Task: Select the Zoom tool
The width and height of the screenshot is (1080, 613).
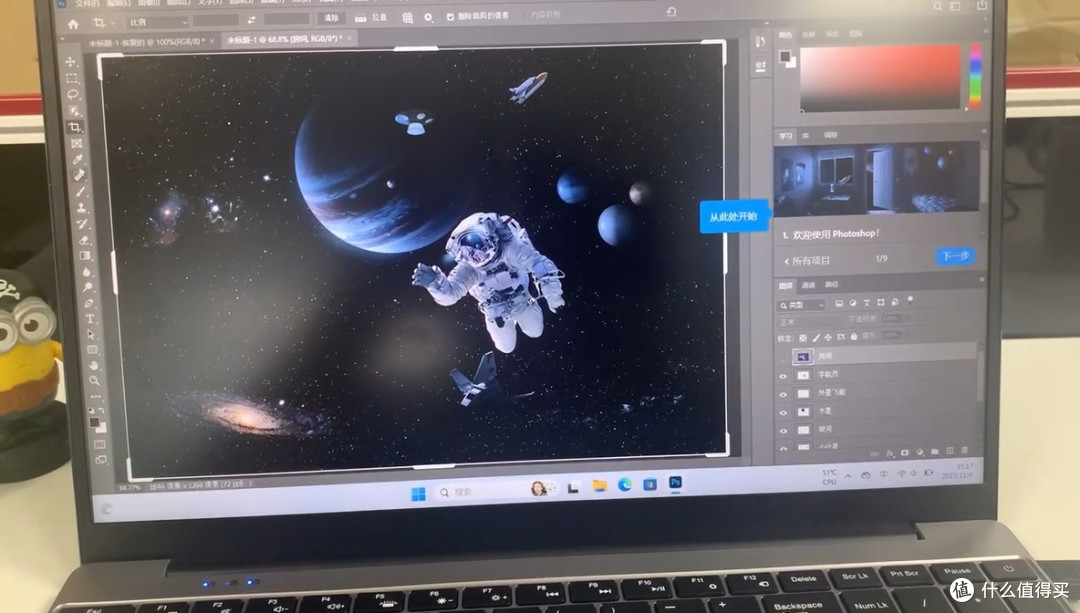Action: pos(94,380)
